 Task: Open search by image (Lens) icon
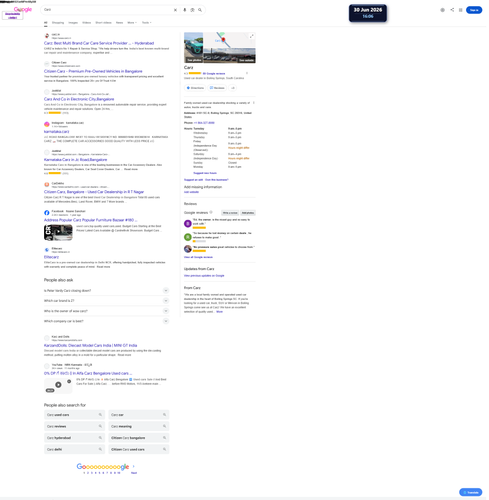pyautogui.click(x=192, y=10)
